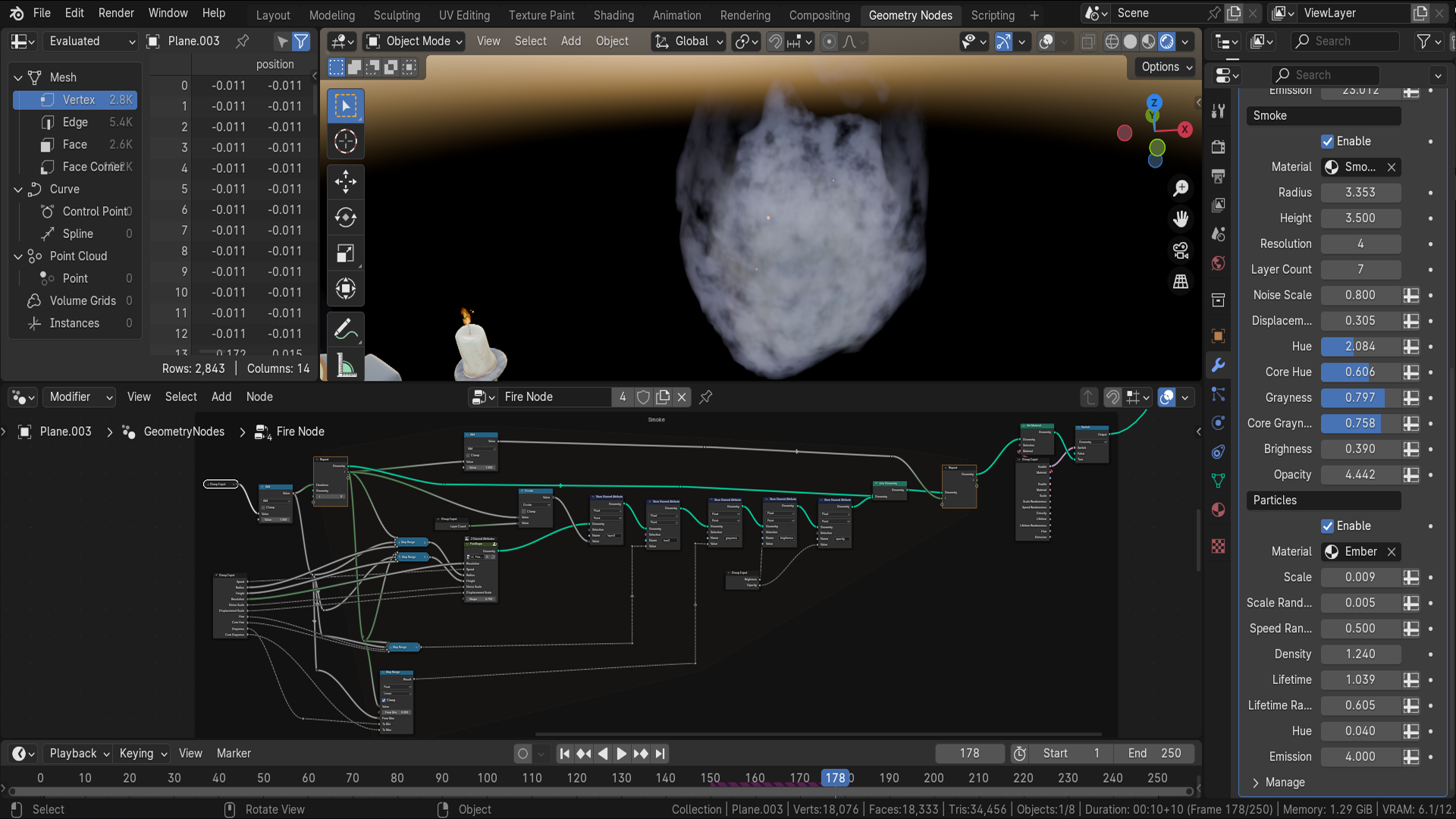This screenshot has height=819, width=1456.
Task: Toggle auto keying record button
Action: (522, 754)
